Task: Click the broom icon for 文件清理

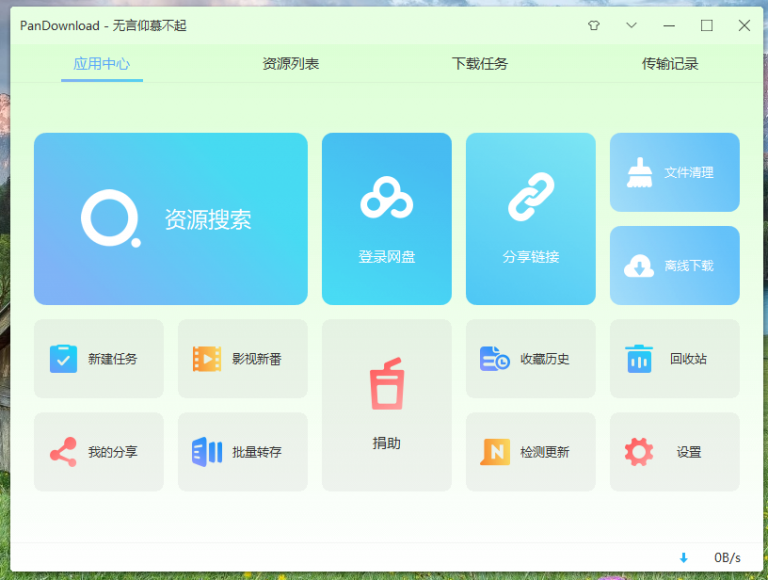Action: [639, 172]
